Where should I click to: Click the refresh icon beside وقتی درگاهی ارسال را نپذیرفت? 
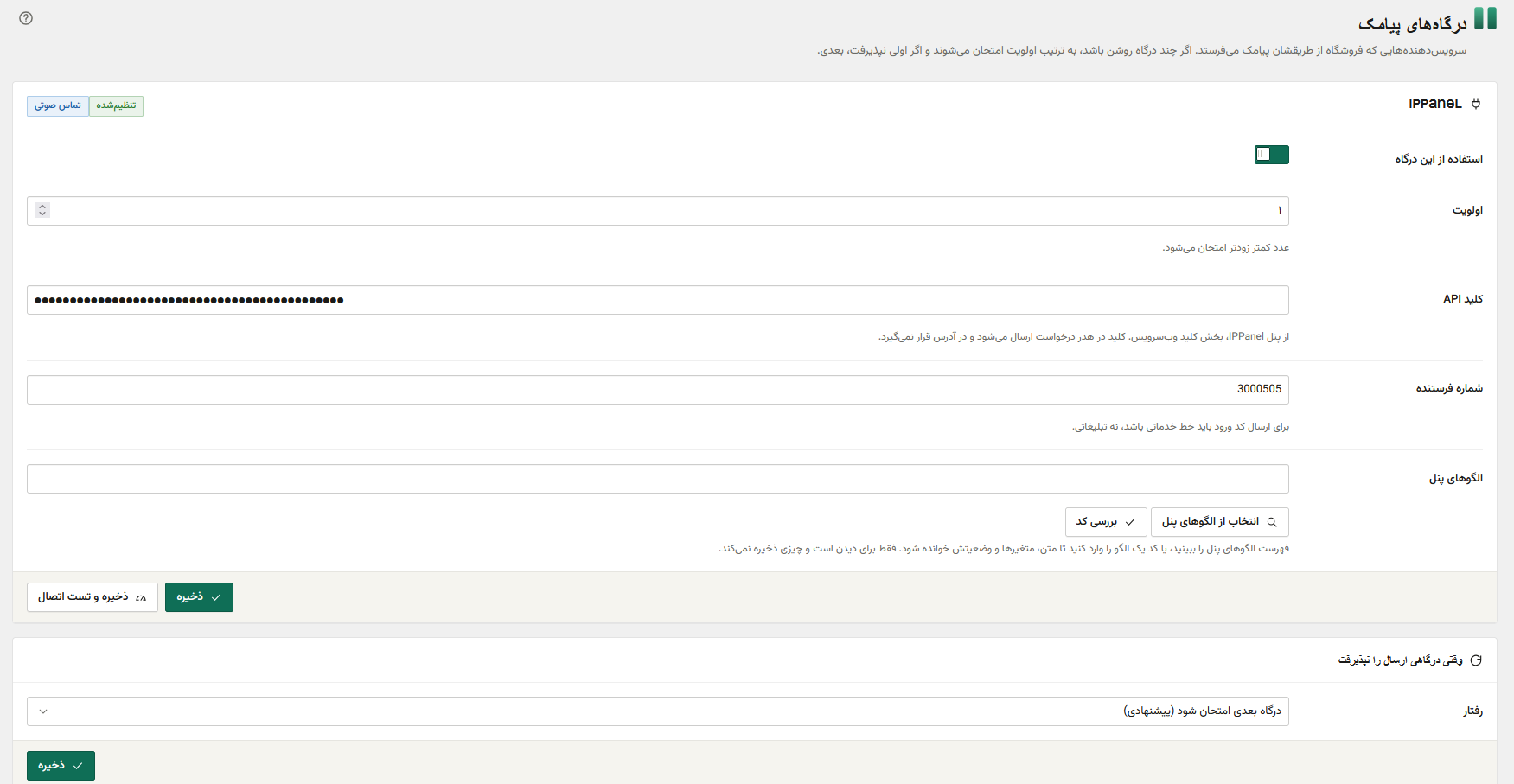point(1476,660)
